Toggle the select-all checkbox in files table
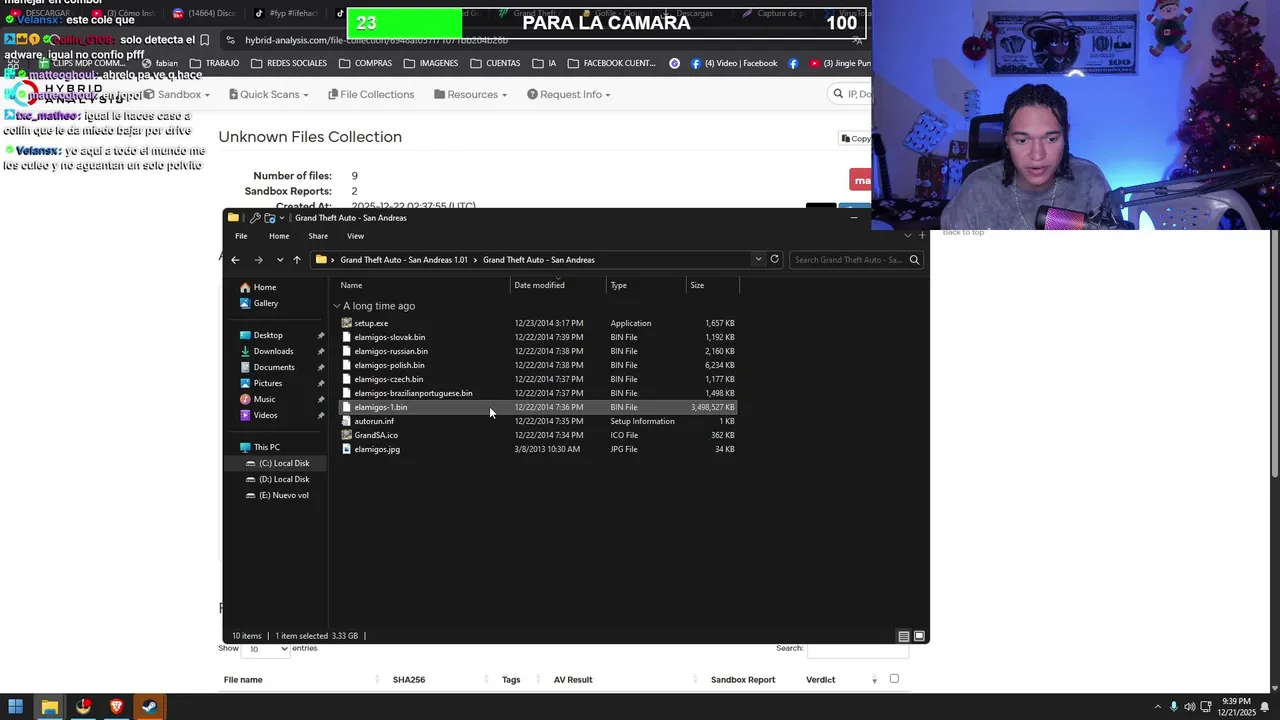Screen dimensions: 1280x720 (x=894, y=679)
